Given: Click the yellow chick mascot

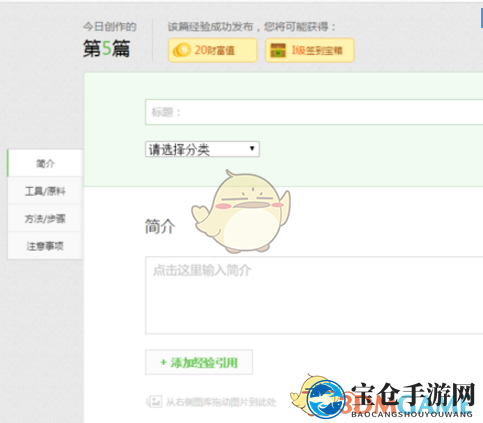Looking at the screenshot, I should [241, 211].
